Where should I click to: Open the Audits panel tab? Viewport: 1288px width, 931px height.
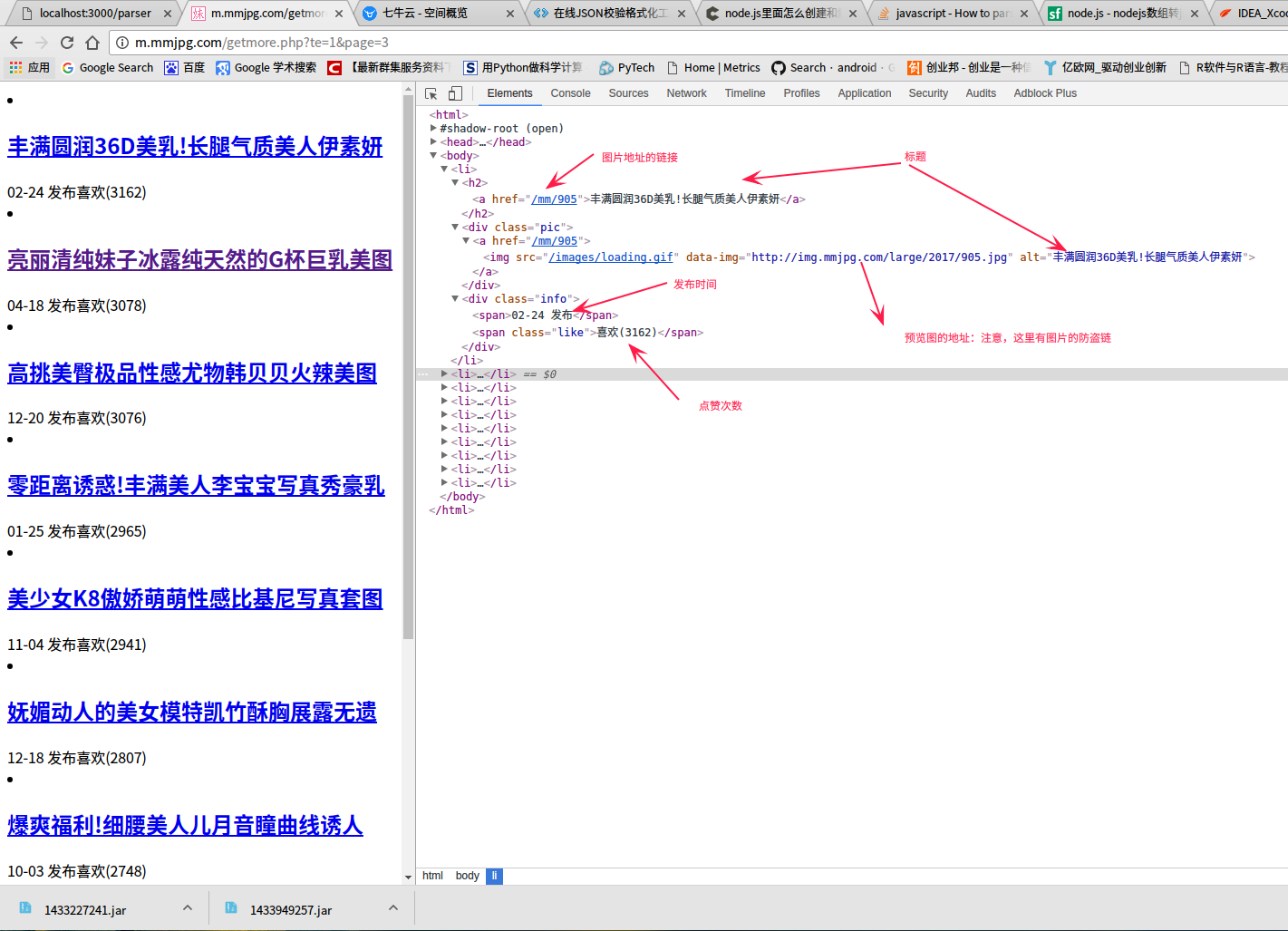981,93
